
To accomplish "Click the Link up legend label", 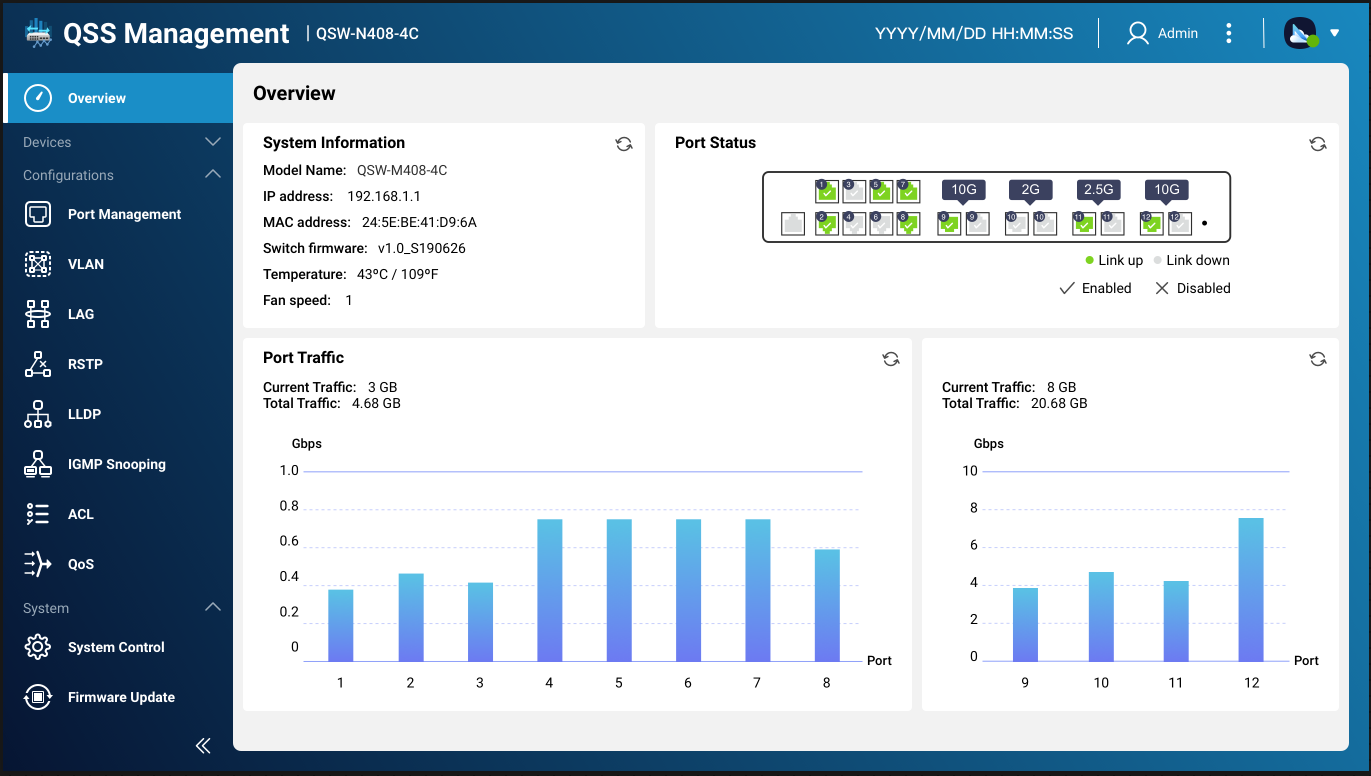I will [x=1120, y=260].
